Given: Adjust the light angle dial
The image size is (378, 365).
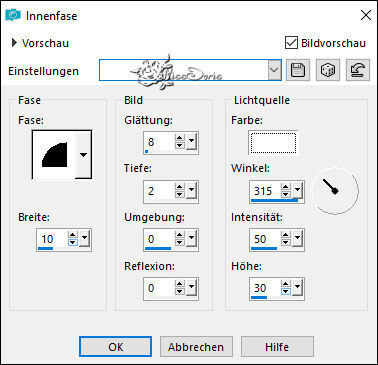Looking at the screenshot, I should click(335, 191).
